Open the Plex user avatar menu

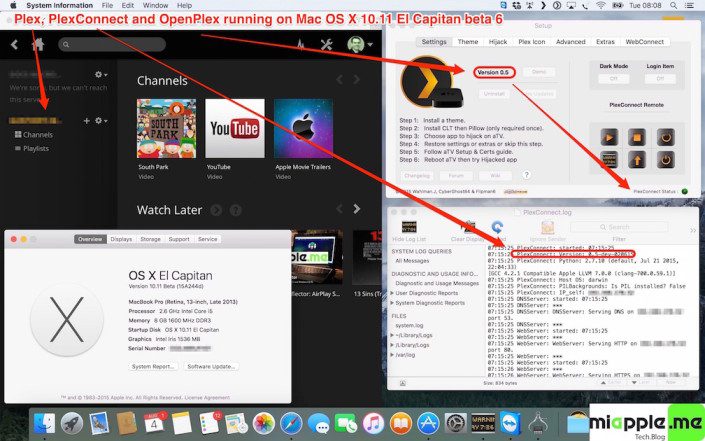click(x=360, y=45)
